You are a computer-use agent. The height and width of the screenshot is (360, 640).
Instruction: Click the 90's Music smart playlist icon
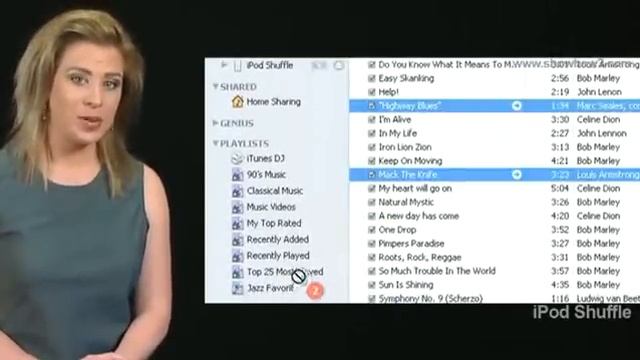(x=238, y=175)
